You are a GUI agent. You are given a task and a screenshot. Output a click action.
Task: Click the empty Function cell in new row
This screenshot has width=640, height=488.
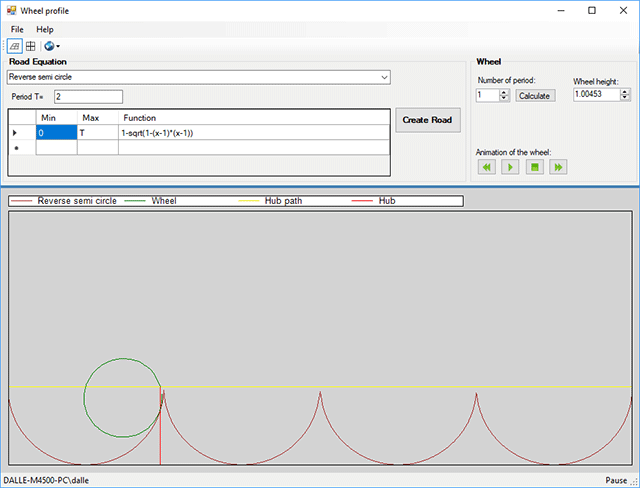(254, 148)
